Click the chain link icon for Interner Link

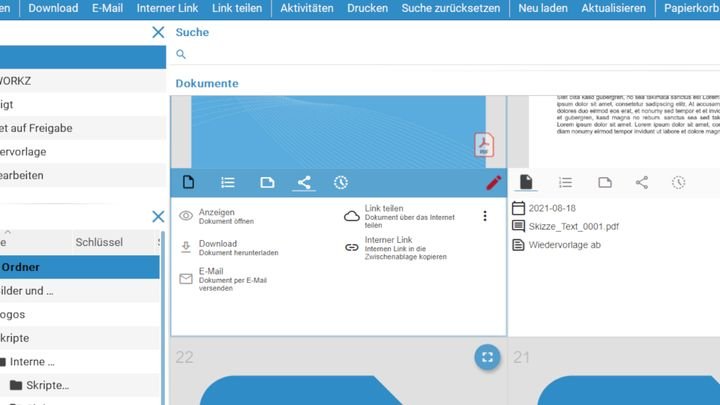[x=352, y=248]
